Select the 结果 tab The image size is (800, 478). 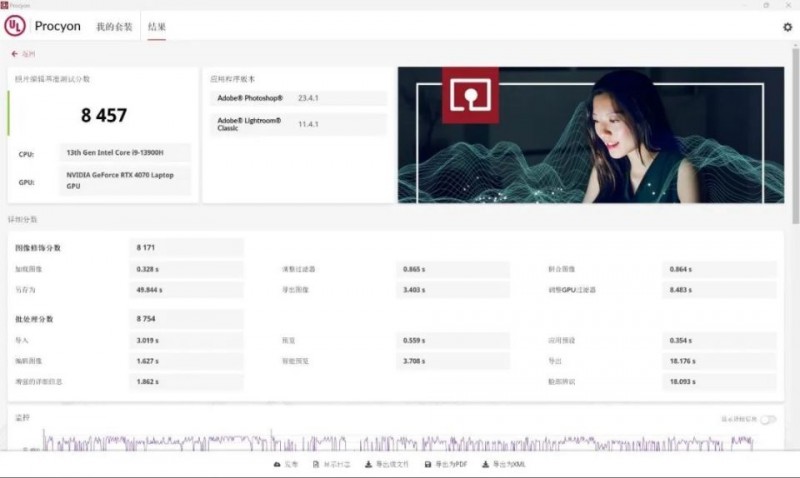[156, 27]
